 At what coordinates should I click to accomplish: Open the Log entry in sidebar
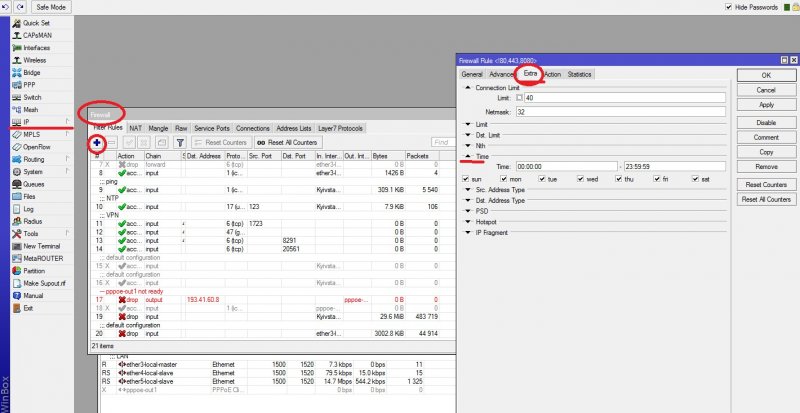[x=28, y=208]
